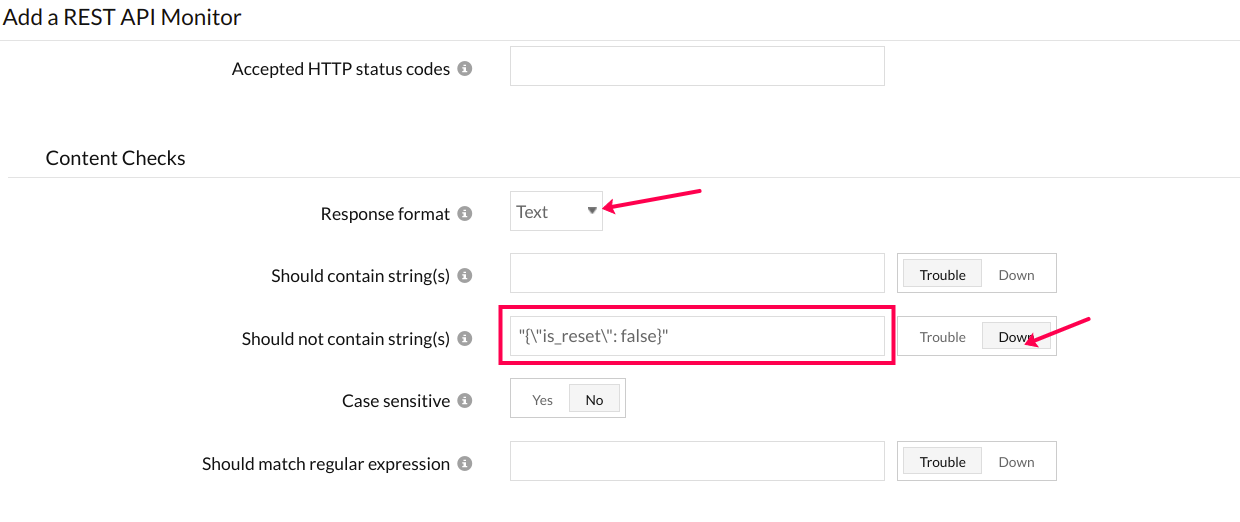This screenshot has width=1240, height=522.
Task: Click the Content Checks section heading
Action: coord(116,158)
